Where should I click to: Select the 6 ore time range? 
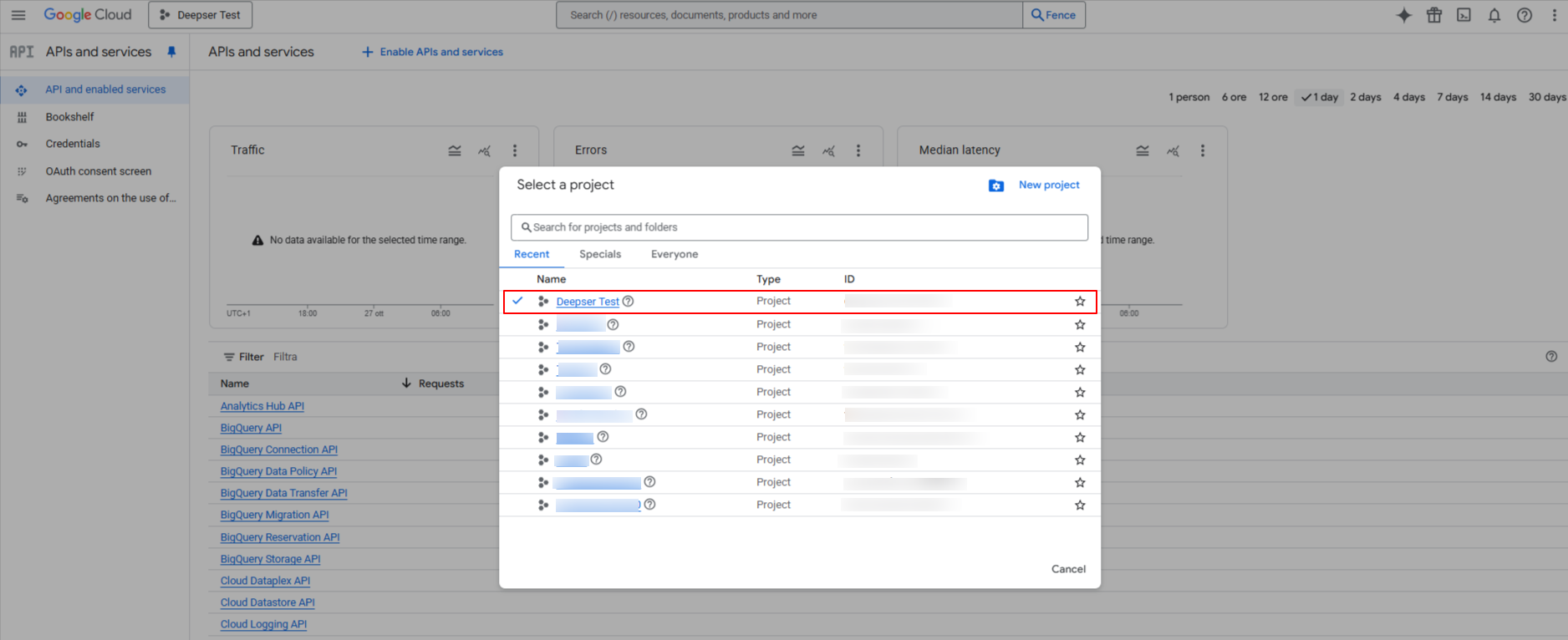(1234, 97)
